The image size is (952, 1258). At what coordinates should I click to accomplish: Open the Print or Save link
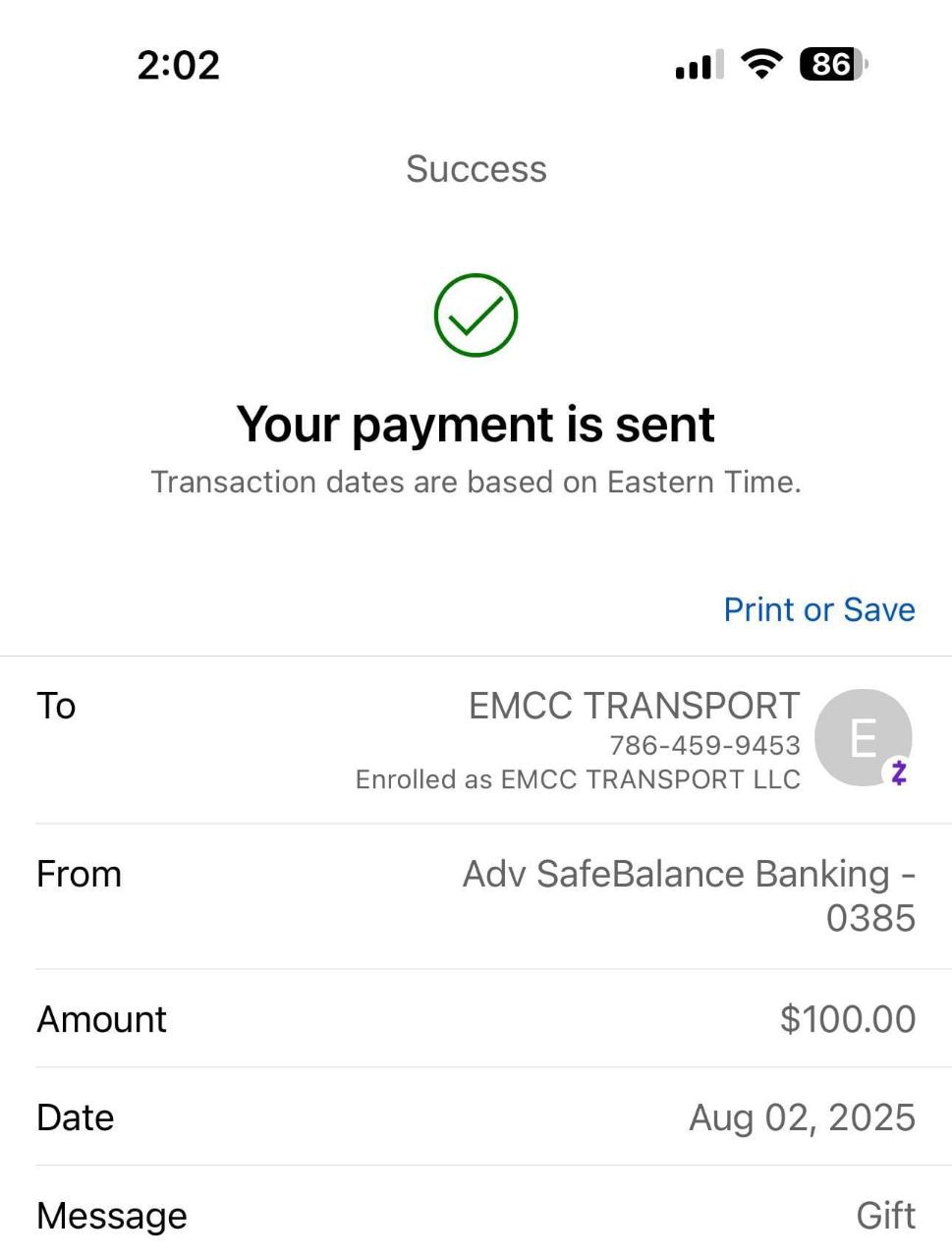pyautogui.click(x=818, y=609)
